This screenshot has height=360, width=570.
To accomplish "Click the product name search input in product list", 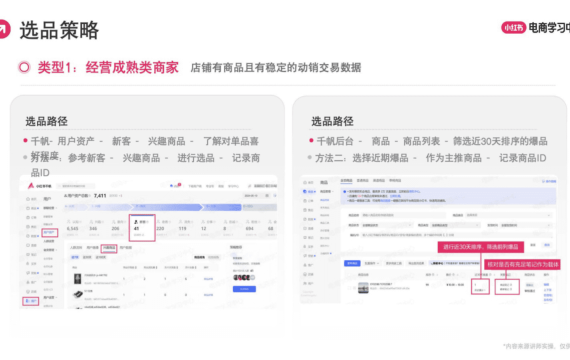I will click(403, 215).
